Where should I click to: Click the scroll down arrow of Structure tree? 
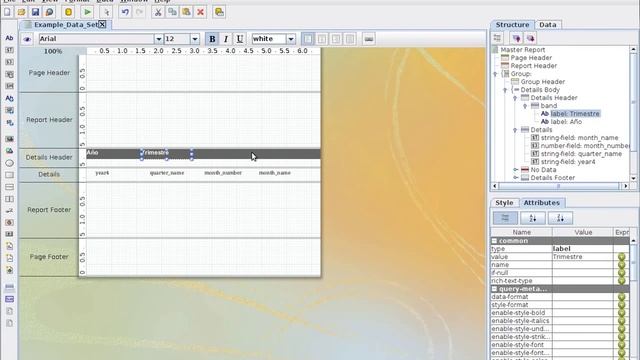633,178
